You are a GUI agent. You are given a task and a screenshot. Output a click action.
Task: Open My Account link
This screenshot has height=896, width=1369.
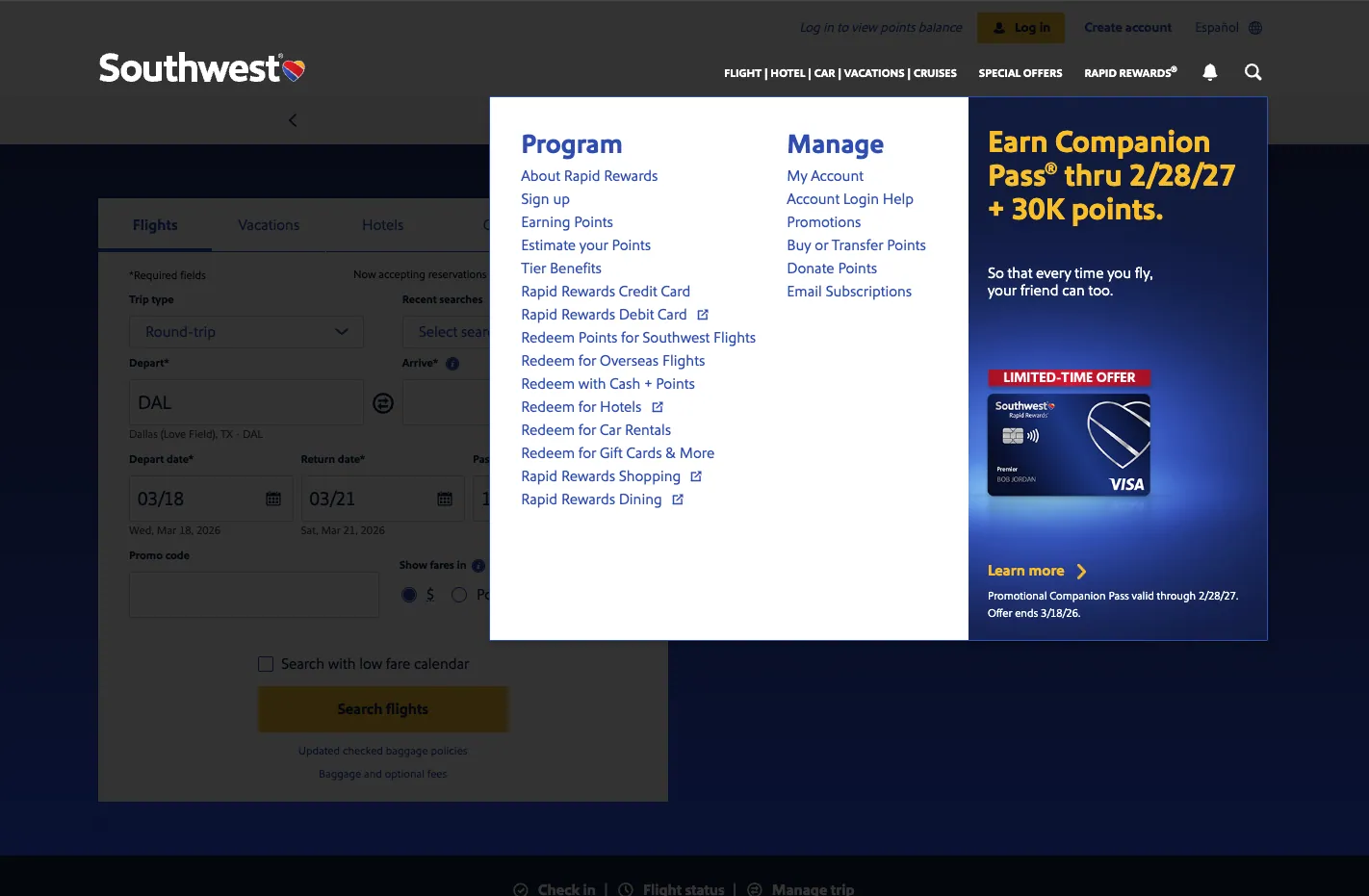pyautogui.click(x=825, y=176)
